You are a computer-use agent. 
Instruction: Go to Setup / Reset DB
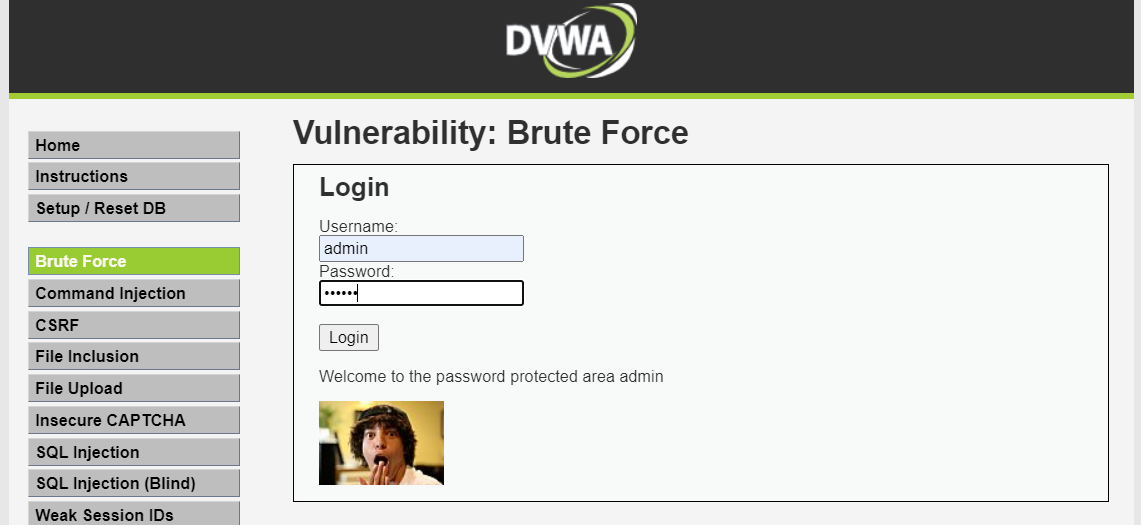[134, 208]
